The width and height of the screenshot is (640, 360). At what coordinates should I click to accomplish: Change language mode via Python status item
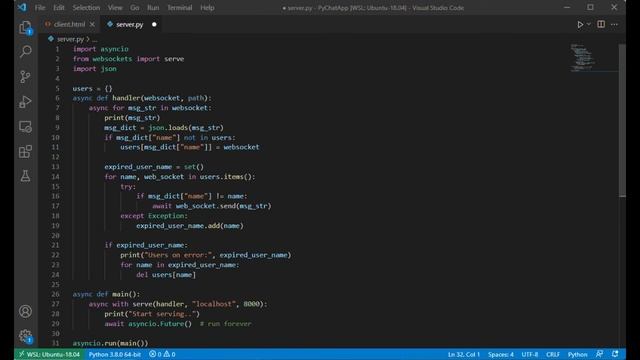click(577, 354)
